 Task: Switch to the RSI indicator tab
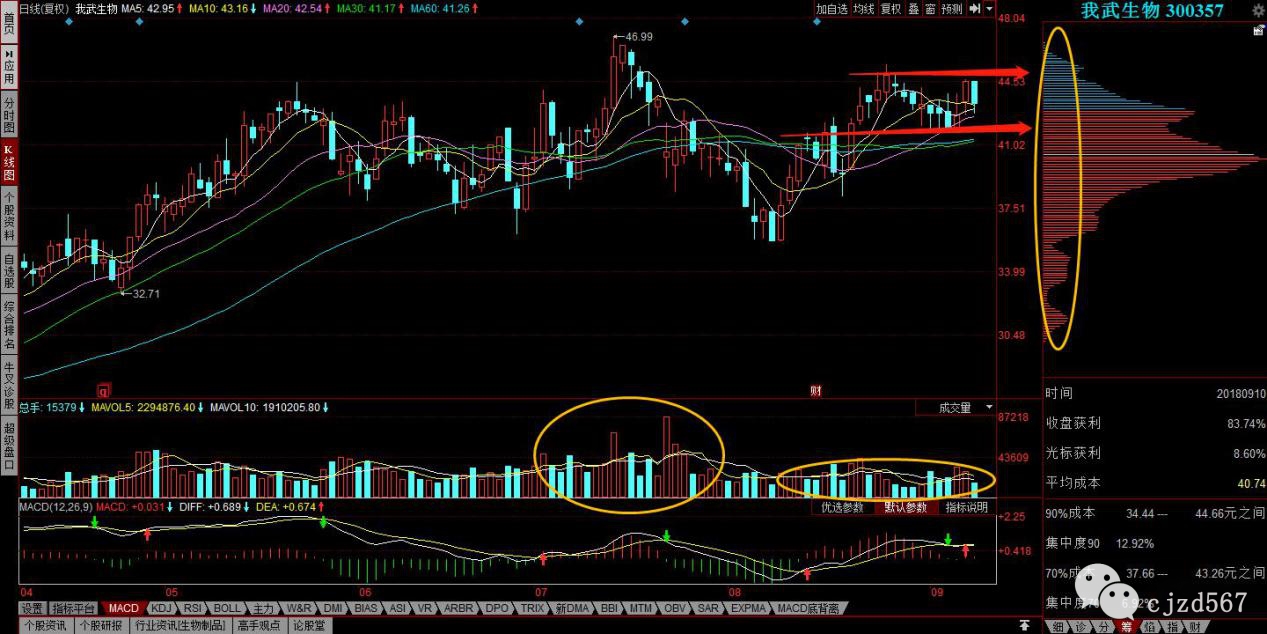[x=193, y=608]
